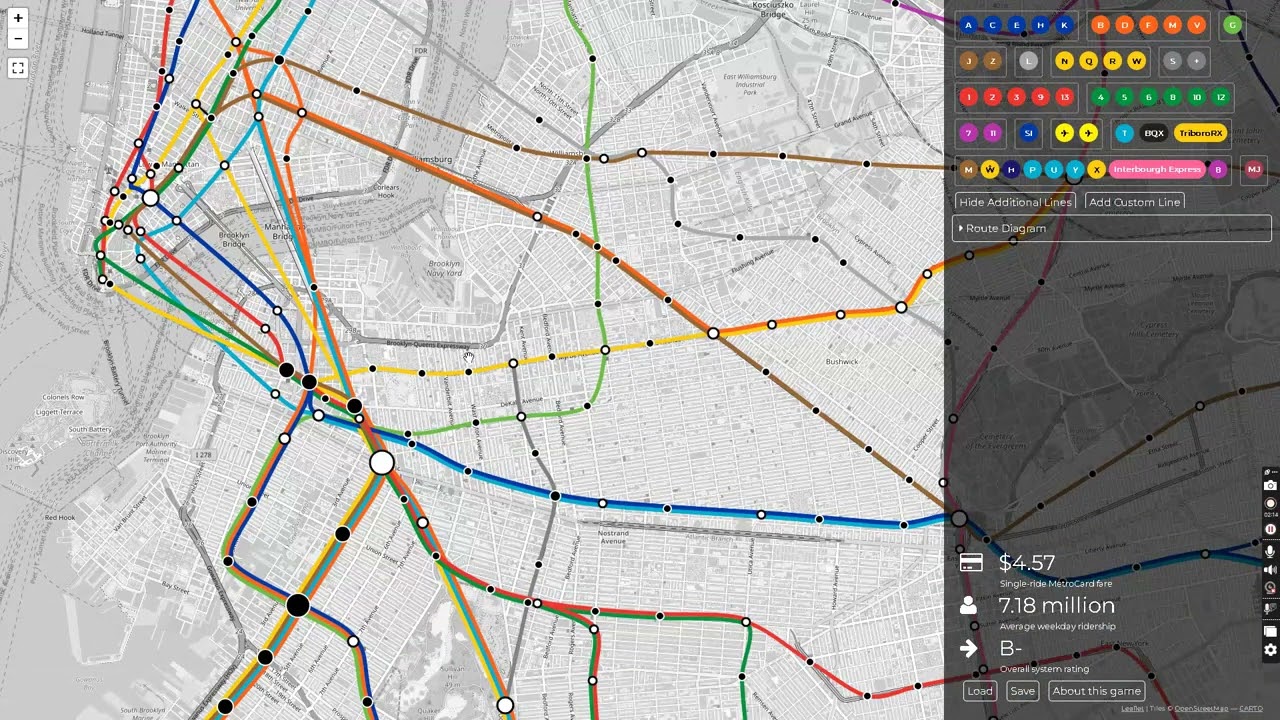Screen dimensions: 1280x720
Task: Select the green 5 line badge
Action: pyautogui.click(x=1124, y=97)
